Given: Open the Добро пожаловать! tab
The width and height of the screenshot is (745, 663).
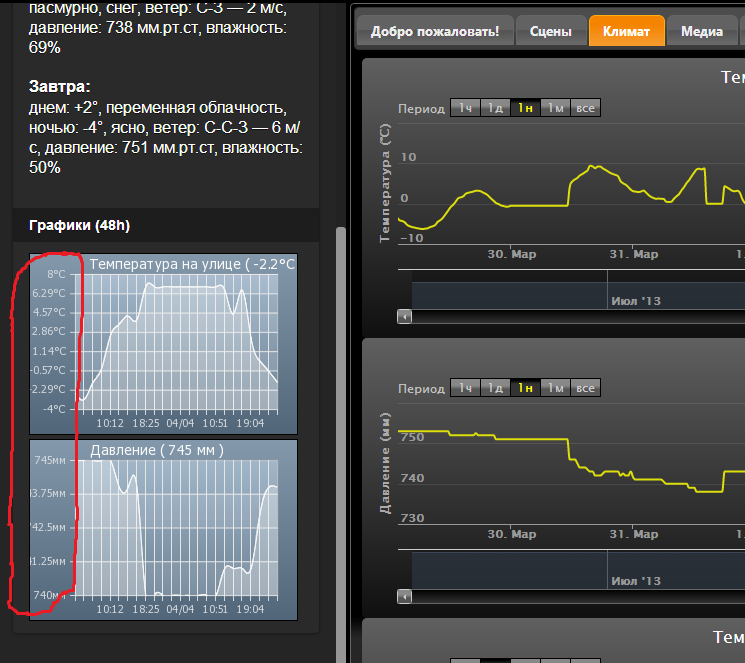Looking at the screenshot, I should point(435,31).
